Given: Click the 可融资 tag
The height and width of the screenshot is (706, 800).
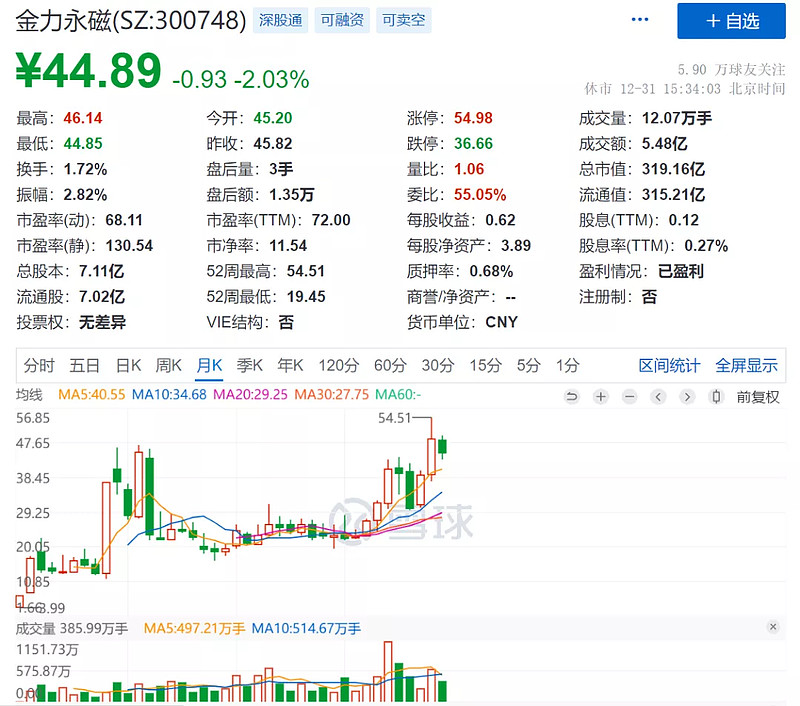Looking at the screenshot, I should coord(342,20).
